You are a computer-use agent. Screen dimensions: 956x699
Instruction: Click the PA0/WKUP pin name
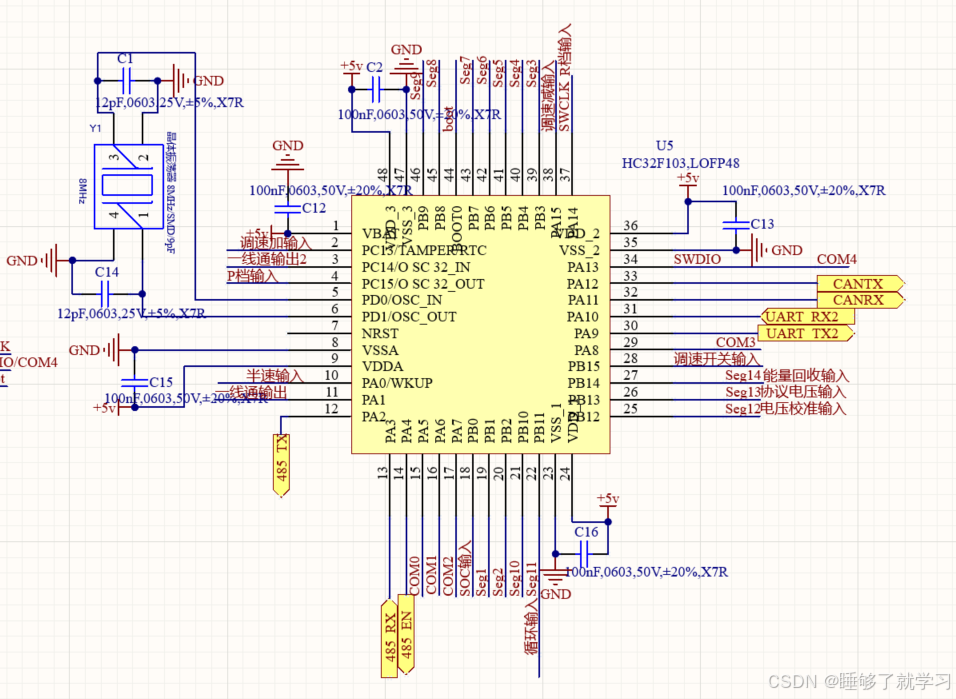[397, 383]
